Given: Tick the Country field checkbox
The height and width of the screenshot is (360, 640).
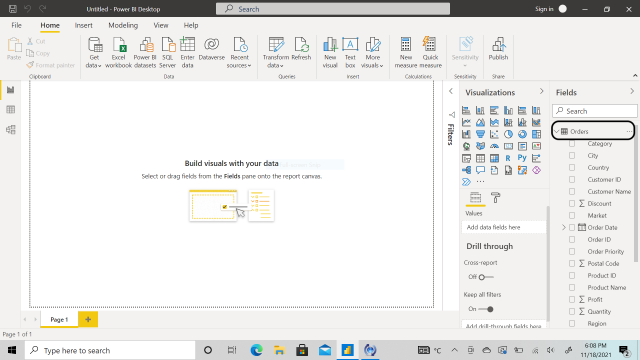Looking at the screenshot, I should (572, 167).
